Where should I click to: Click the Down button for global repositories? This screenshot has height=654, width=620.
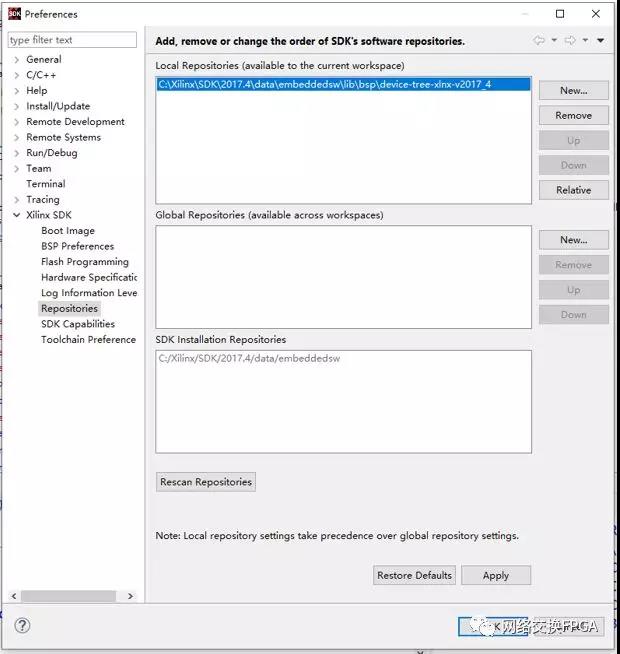(574, 315)
